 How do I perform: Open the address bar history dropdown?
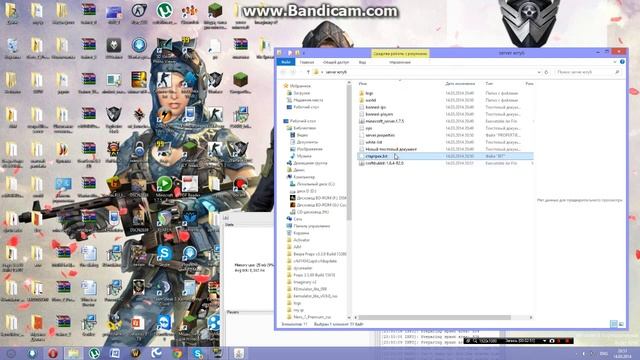pos(539,72)
